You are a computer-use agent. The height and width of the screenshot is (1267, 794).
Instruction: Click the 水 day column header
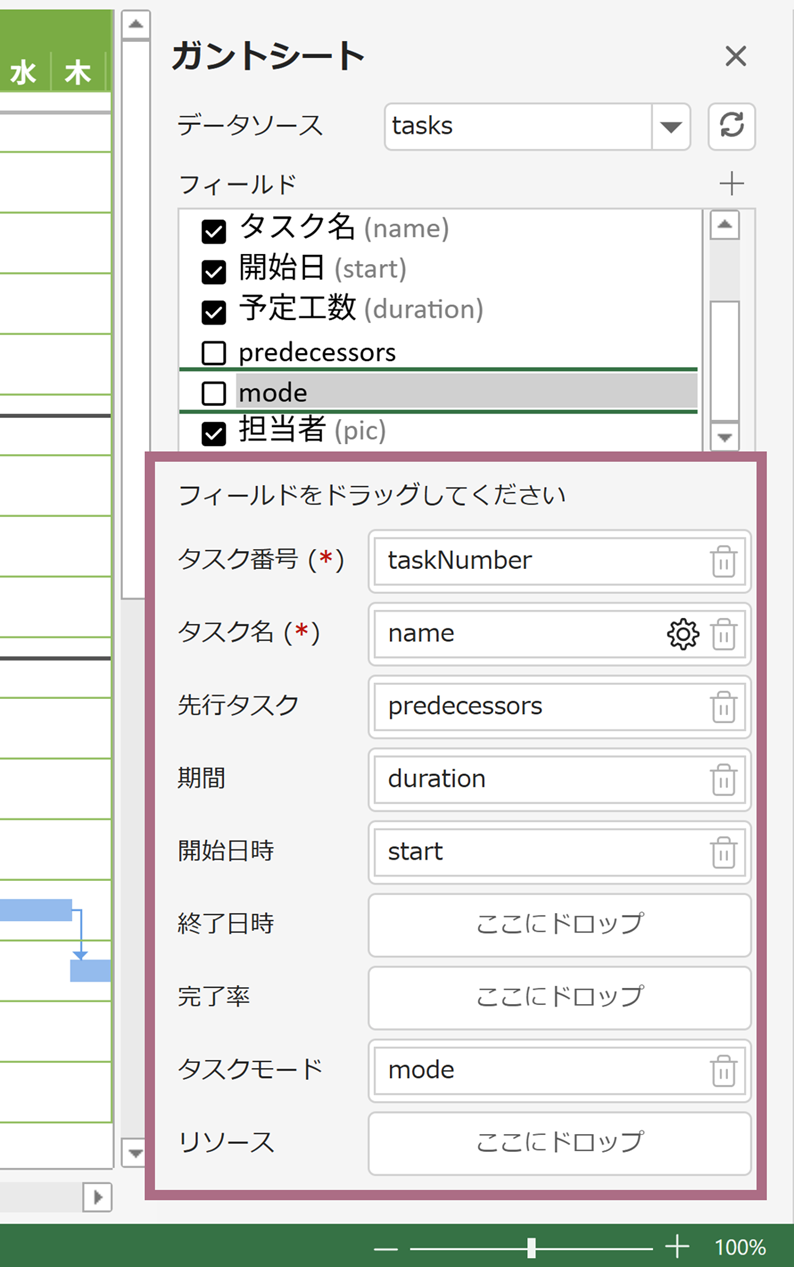(24, 72)
